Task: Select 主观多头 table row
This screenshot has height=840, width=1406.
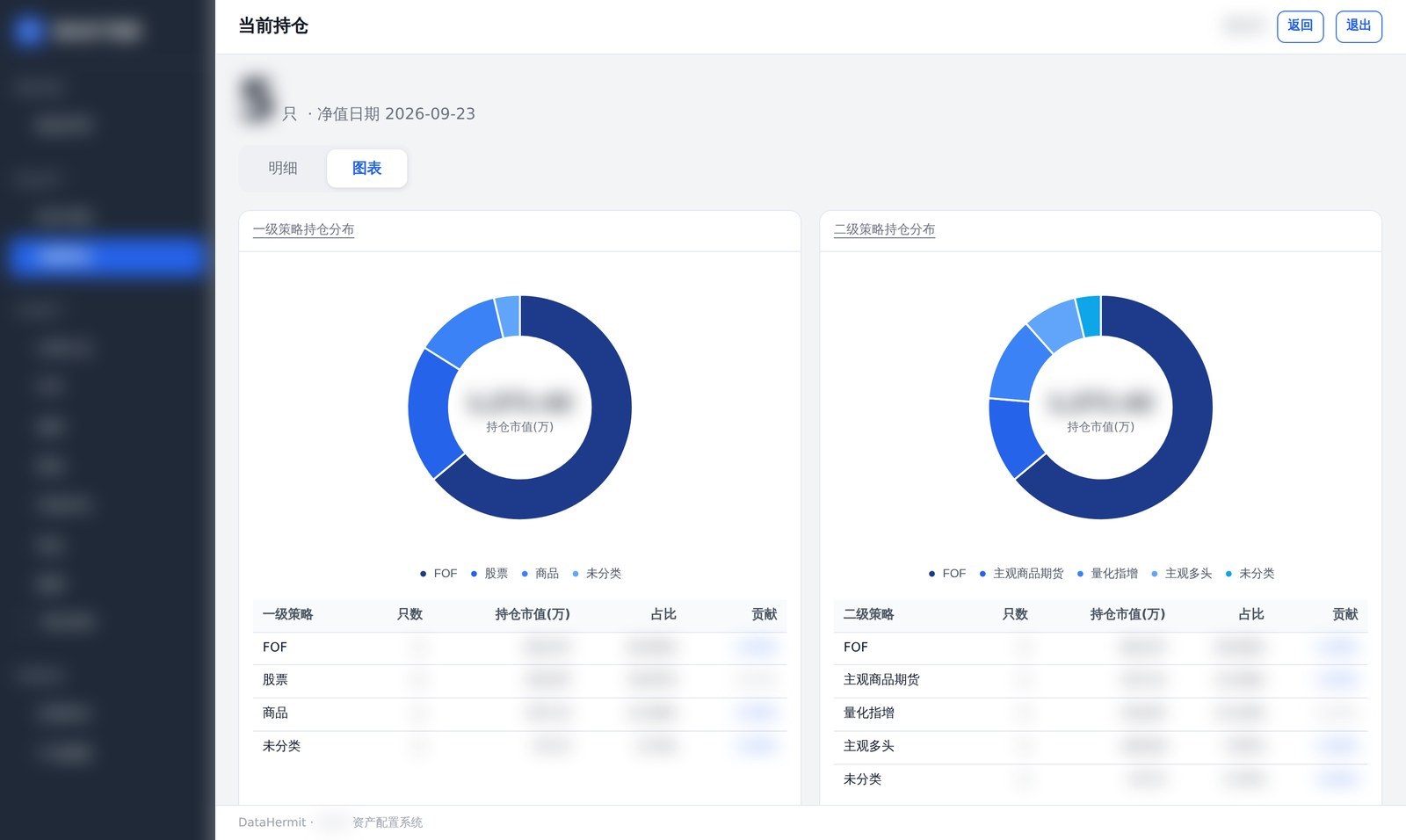Action: point(1100,747)
